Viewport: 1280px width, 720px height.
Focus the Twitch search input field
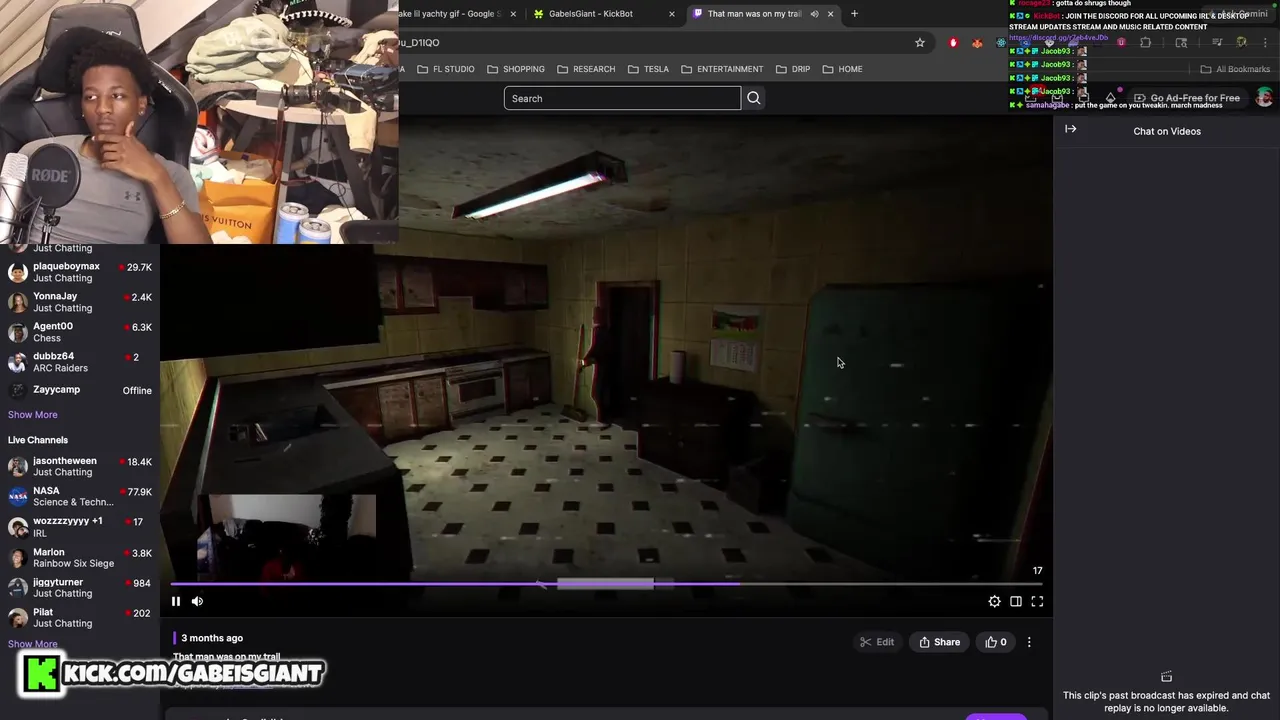tap(622, 98)
